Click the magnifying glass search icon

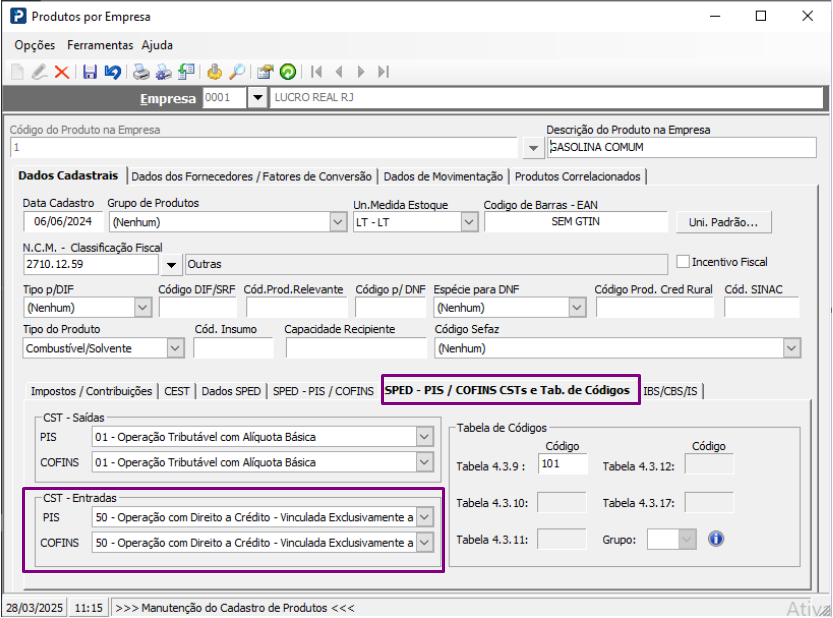(x=237, y=72)
